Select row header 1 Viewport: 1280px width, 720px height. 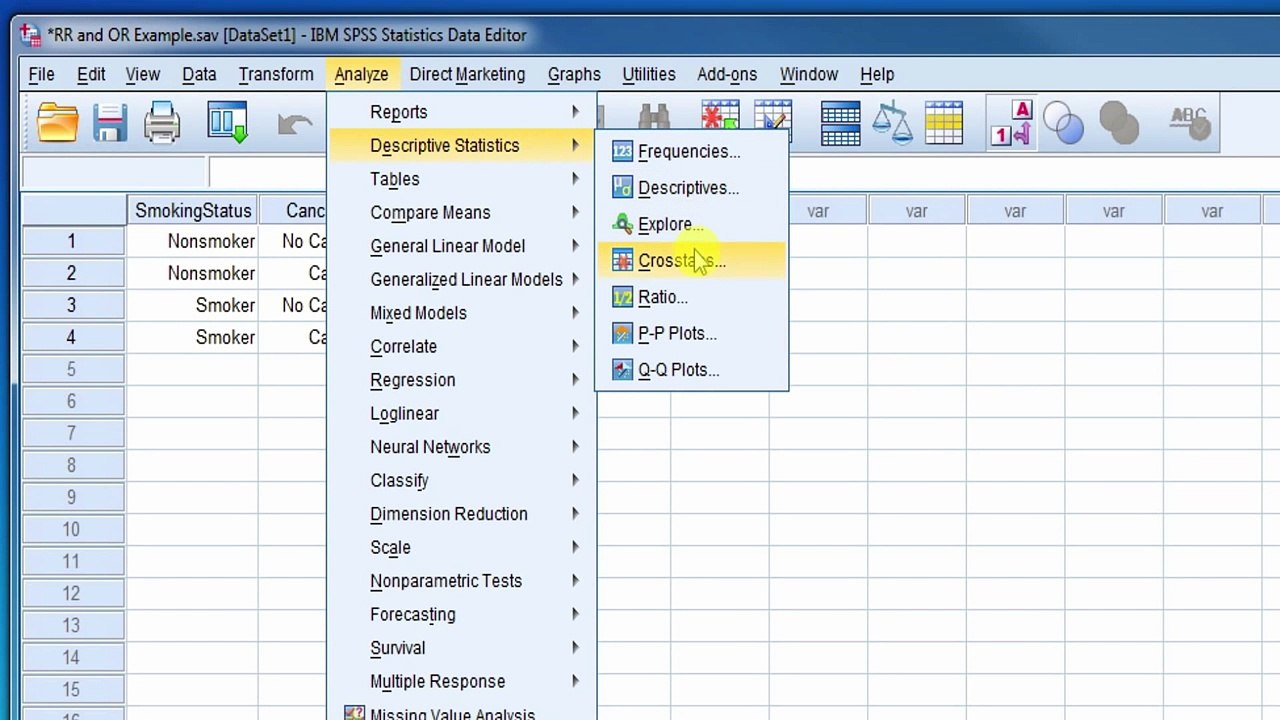click(72, 241)
